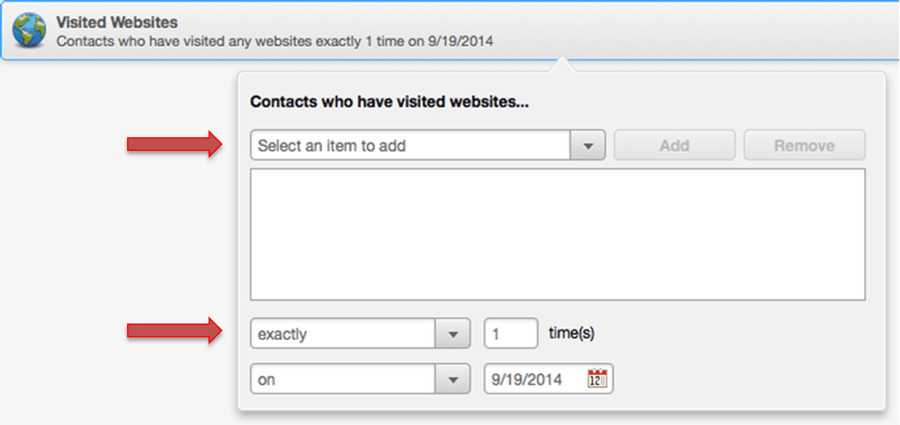Screen dimensions: 900x425
Task: Click the 'time(s)' label
Action: [572, 334]
